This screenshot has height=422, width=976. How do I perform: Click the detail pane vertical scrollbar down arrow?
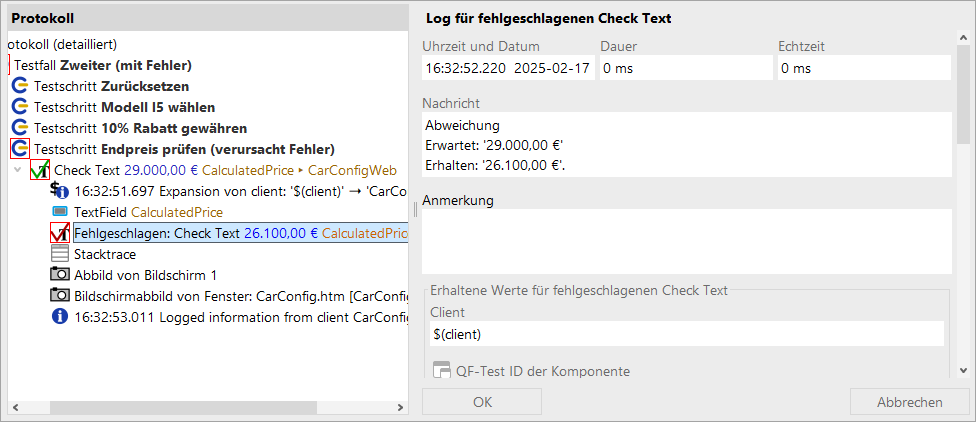[x=963, y=371]
